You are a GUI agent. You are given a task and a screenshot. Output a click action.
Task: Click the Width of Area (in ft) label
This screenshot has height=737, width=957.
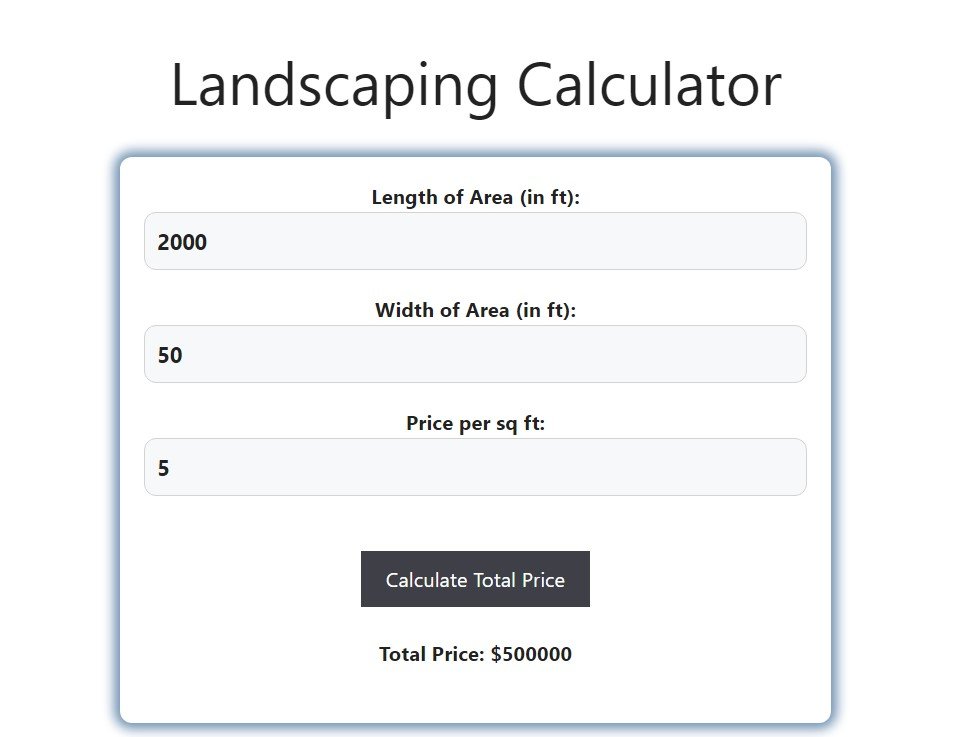point(475,310)
